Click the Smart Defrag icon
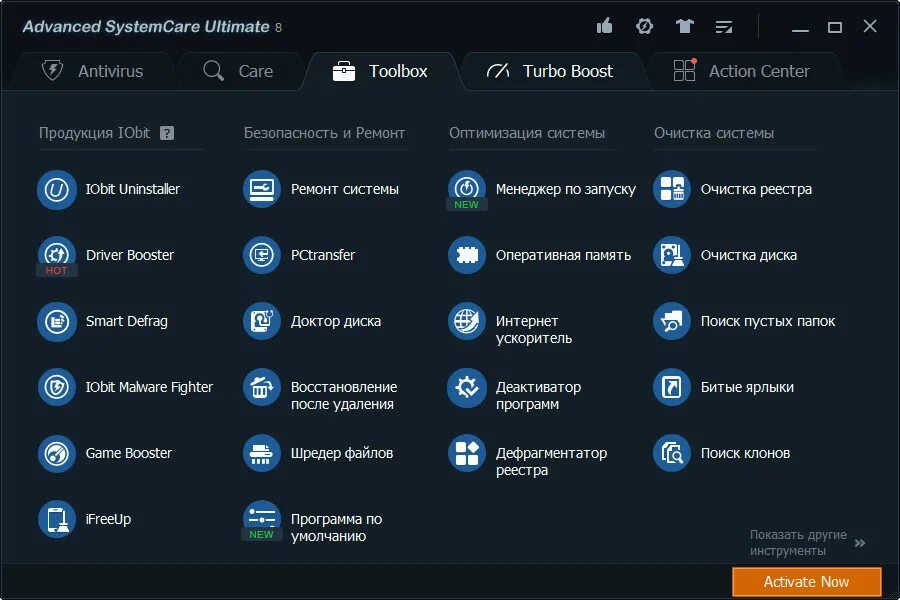Image resolution: width=900 pixels, height=600 pixels. (x=57, y=322)
